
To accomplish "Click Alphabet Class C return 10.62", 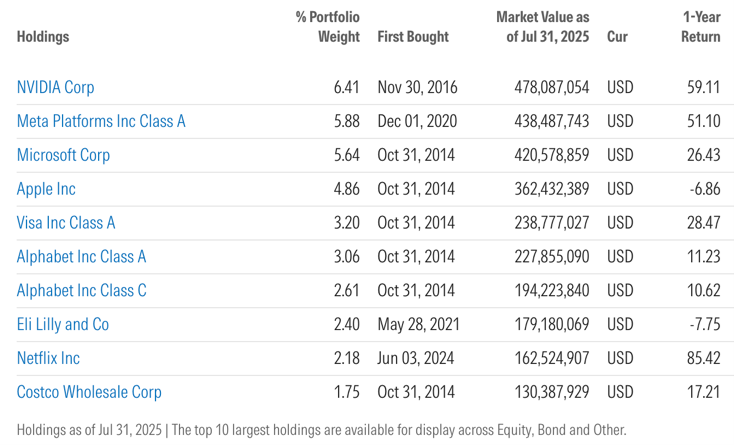I will tap(704, 291).
